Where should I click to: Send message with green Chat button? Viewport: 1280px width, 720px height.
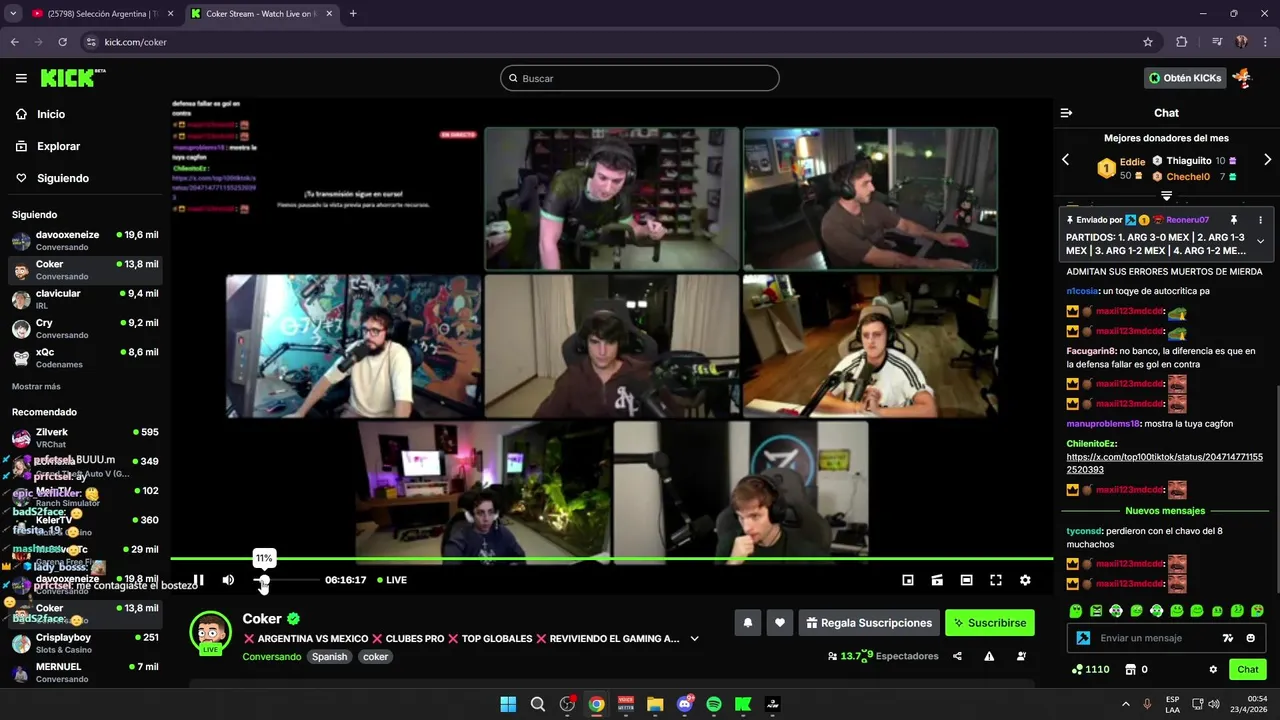tap(1248, 670)
